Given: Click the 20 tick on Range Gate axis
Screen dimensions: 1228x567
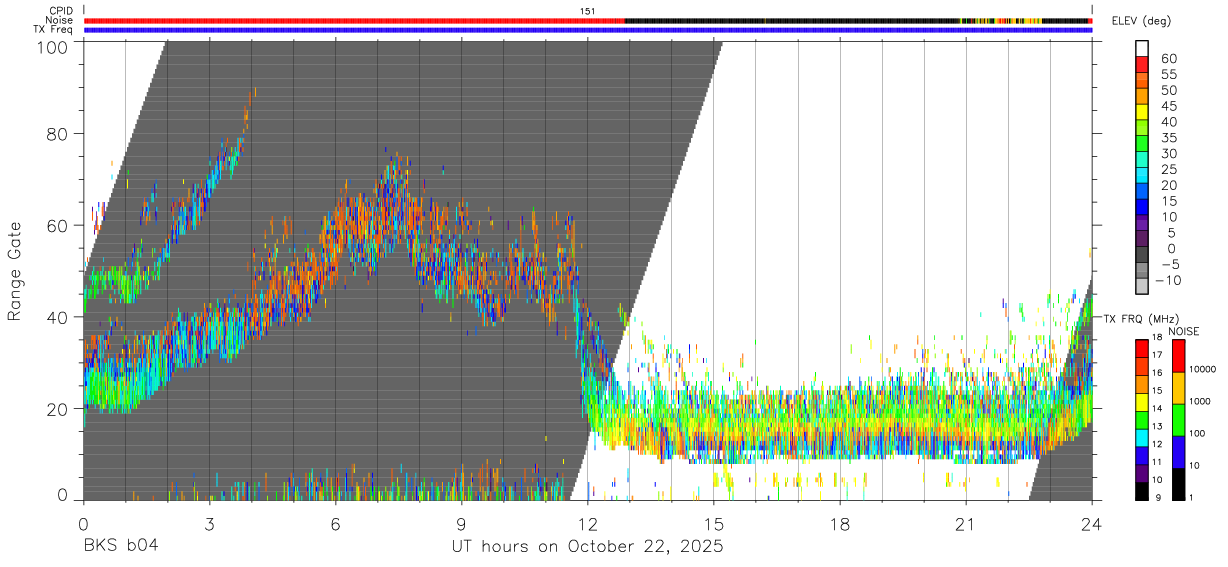Looking at the screenshot, I should point(57,409).
